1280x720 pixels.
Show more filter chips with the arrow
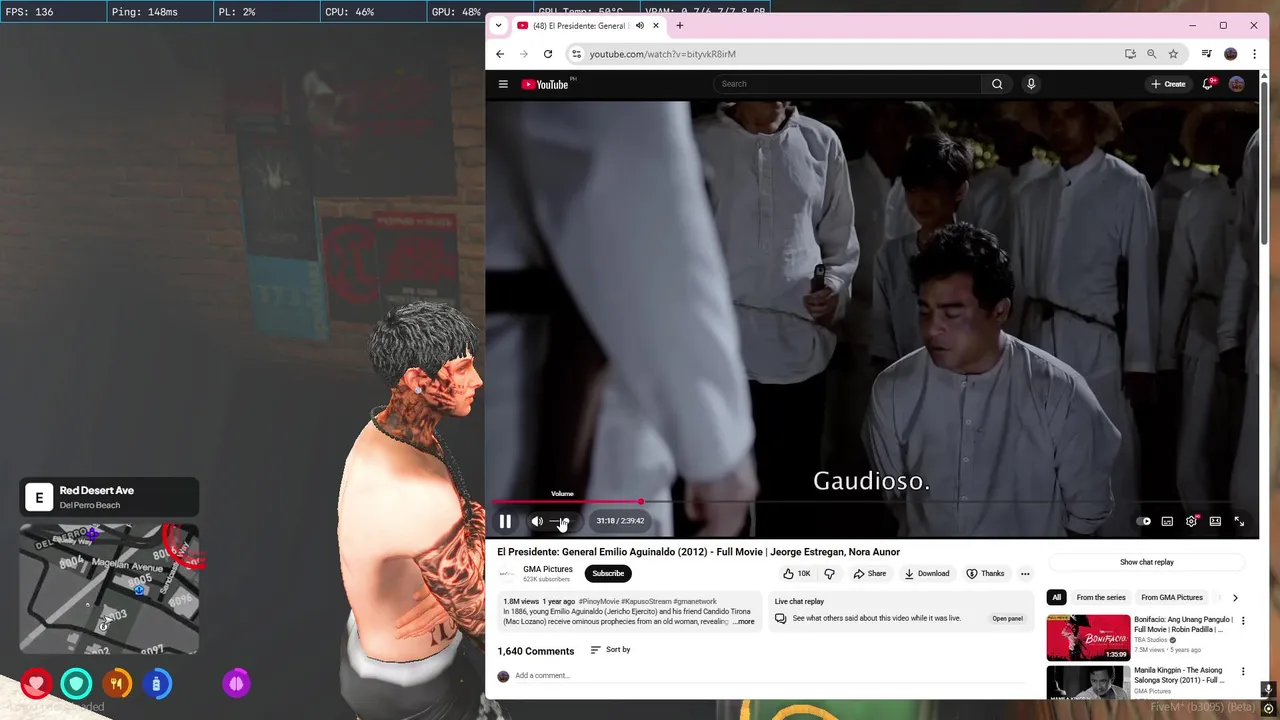[1235, 597]
